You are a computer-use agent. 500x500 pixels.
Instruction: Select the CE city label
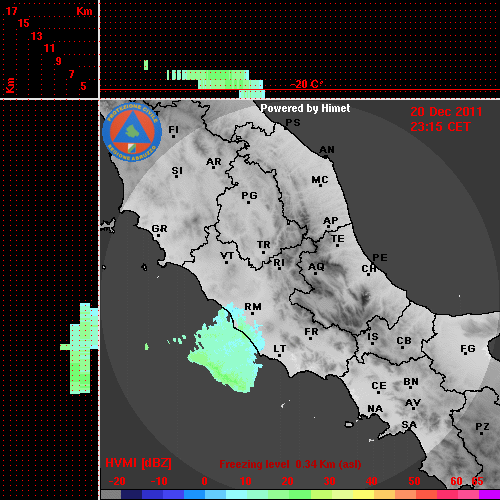click(379, 386)
